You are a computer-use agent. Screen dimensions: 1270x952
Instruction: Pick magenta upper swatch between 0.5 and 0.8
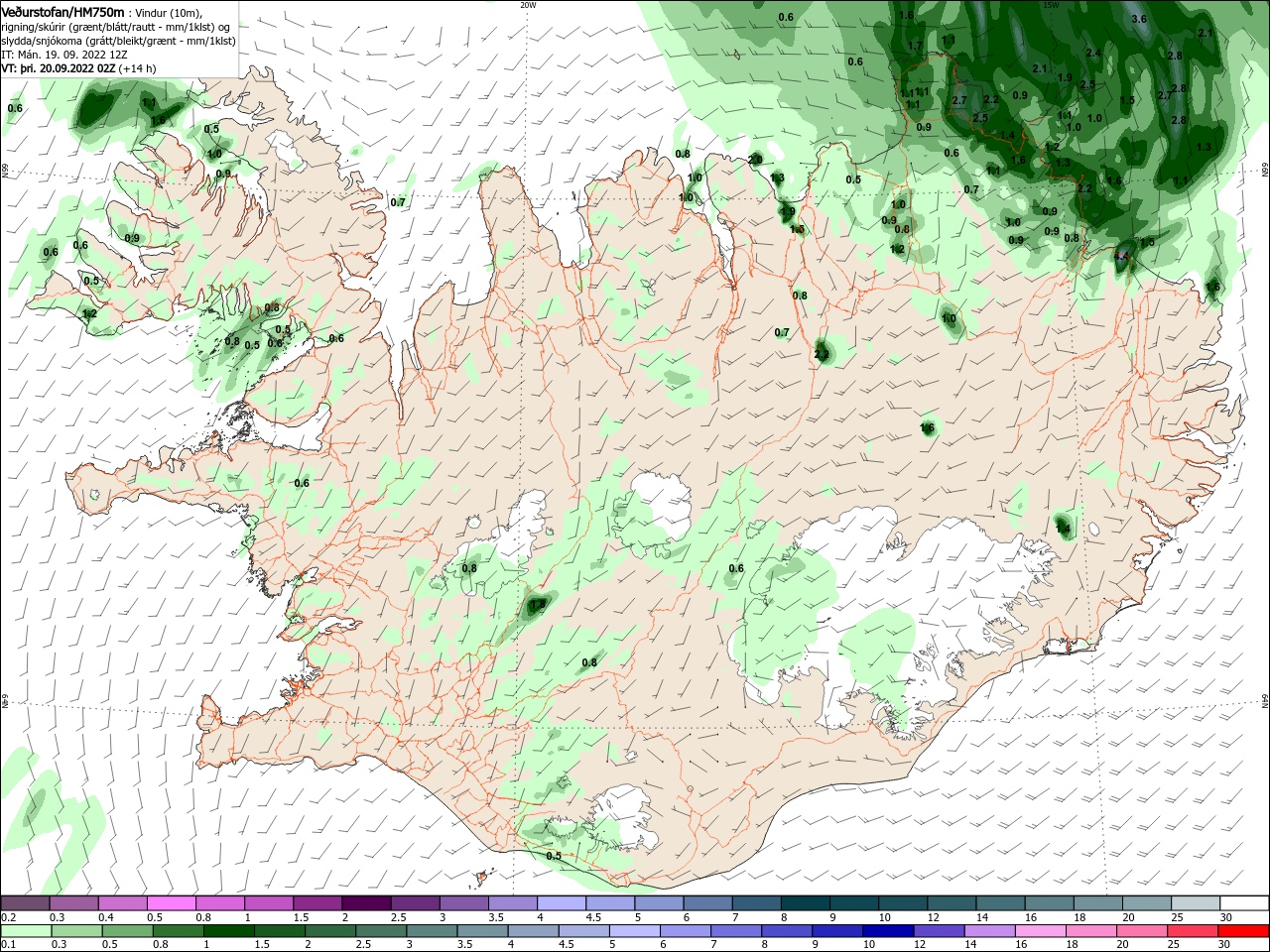[x=172, y=903]
